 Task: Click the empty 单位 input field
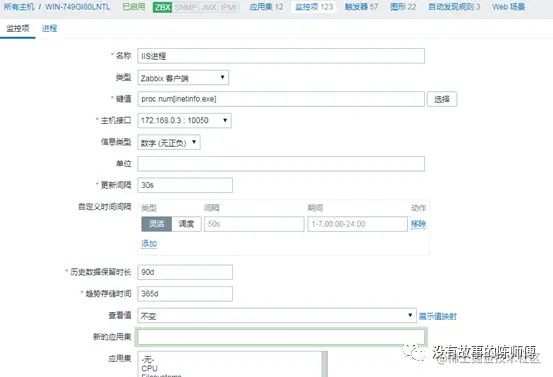(x=281, y=164)
